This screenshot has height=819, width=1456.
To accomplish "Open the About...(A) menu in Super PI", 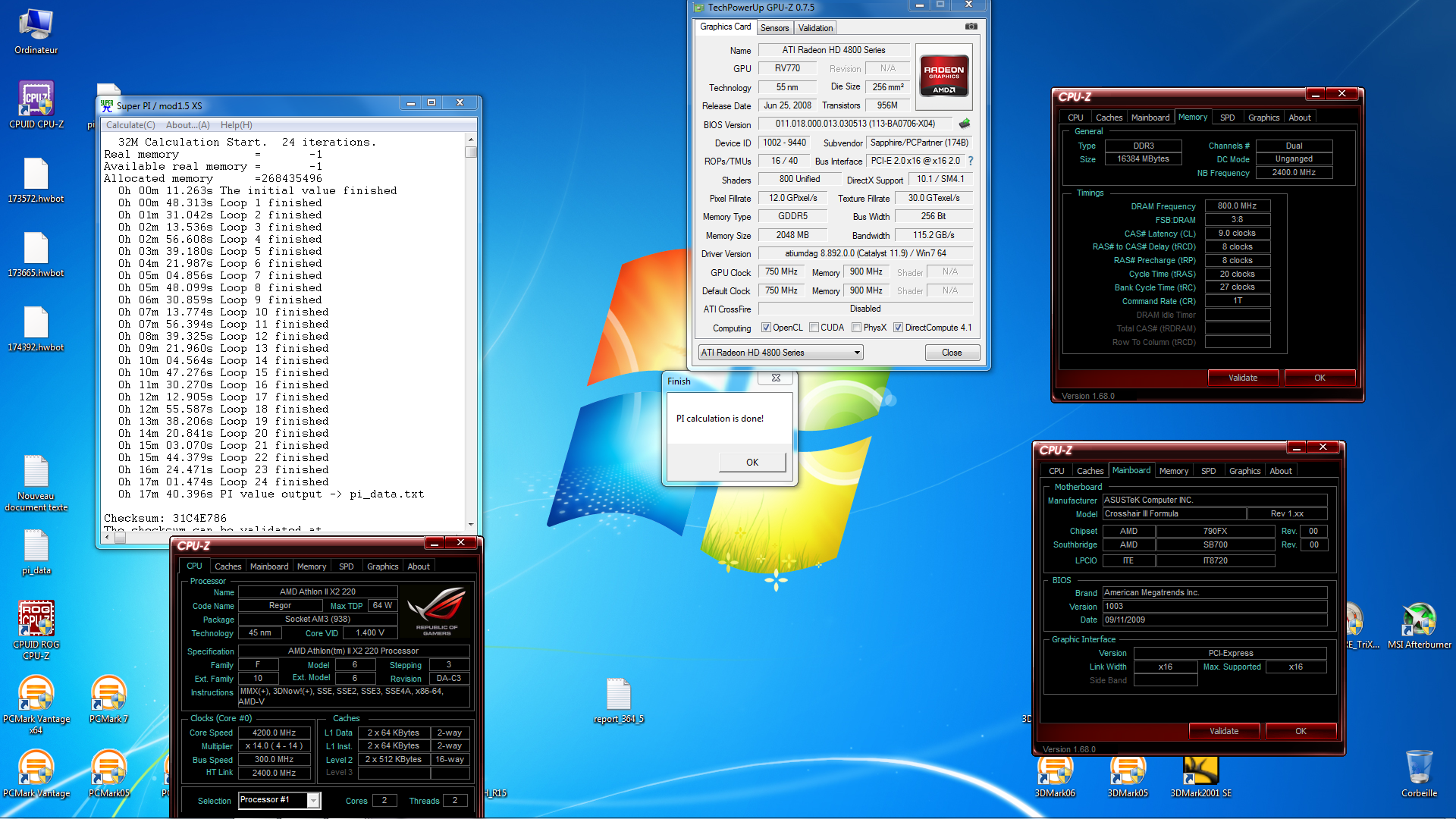I will (187, 125).
